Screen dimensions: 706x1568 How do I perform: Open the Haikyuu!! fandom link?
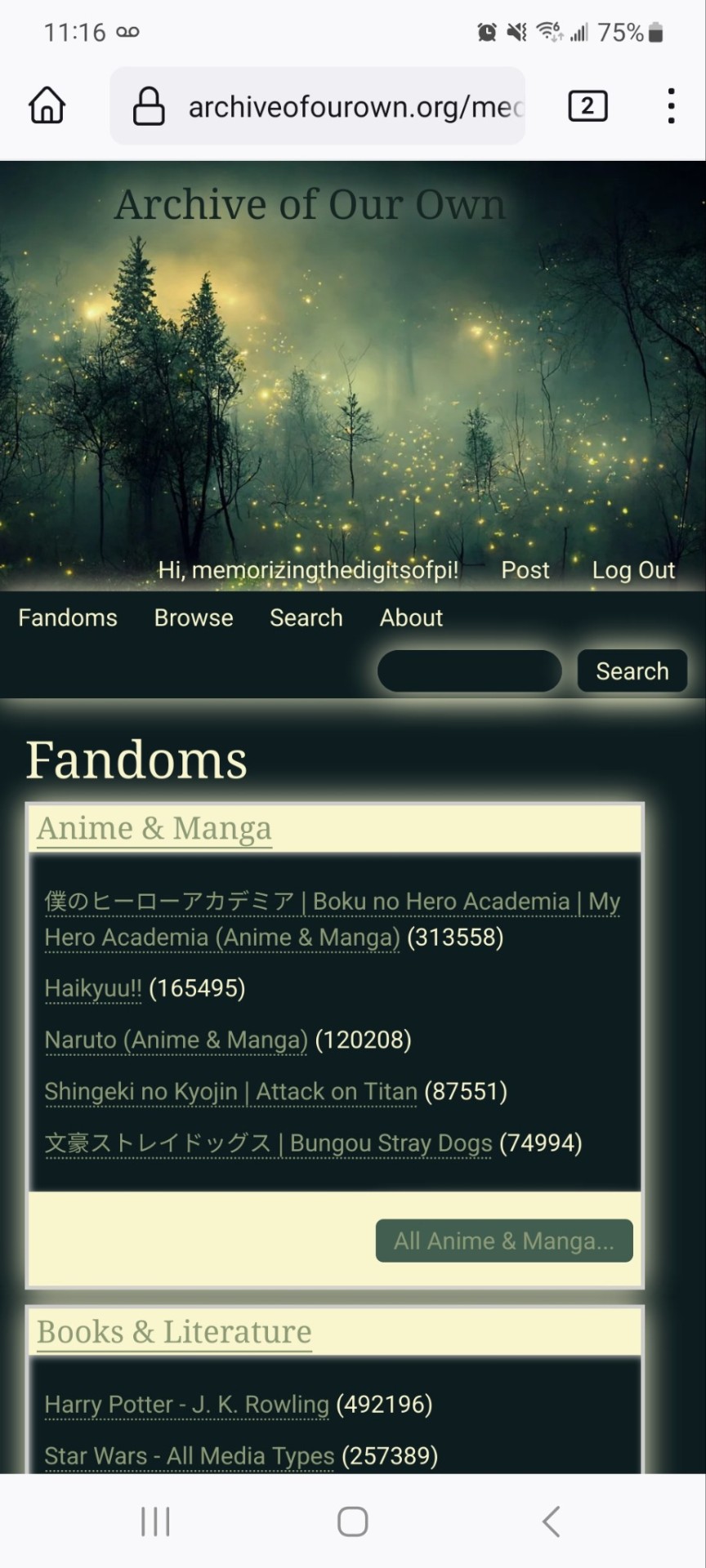(x=93, y=988)
